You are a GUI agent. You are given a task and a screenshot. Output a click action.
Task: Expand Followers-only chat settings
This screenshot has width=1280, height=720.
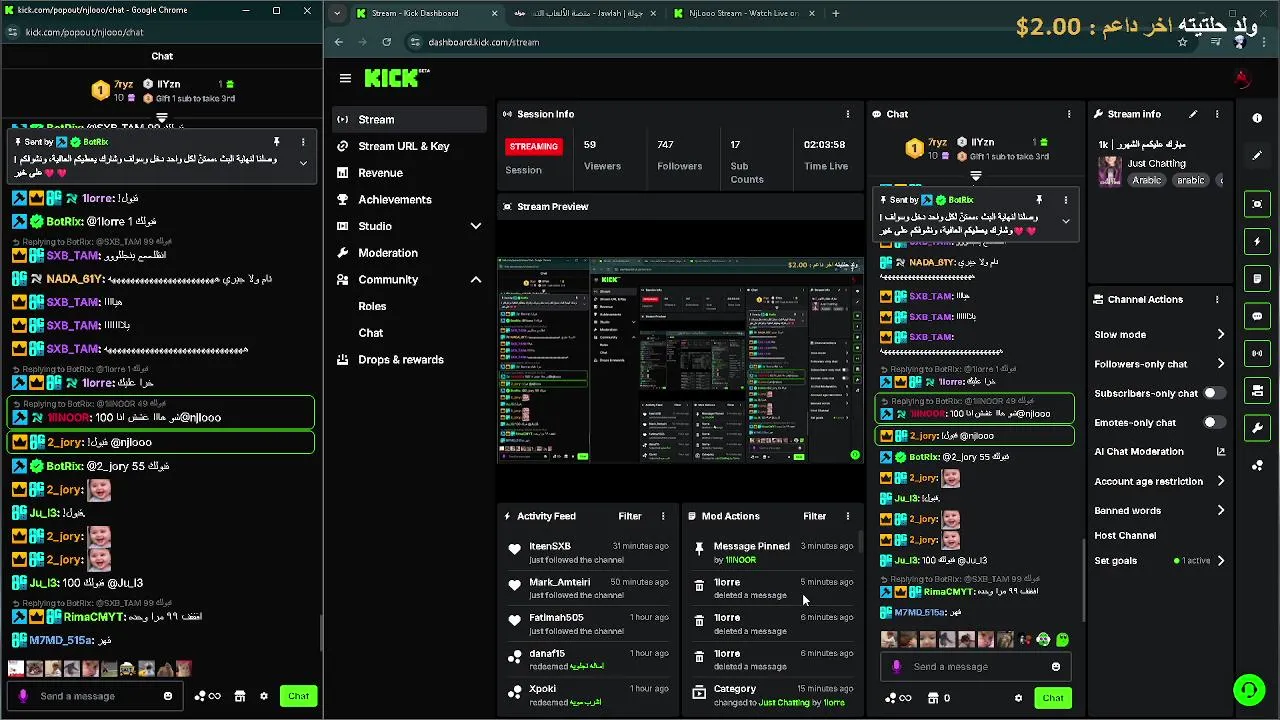pos(1220,364)
